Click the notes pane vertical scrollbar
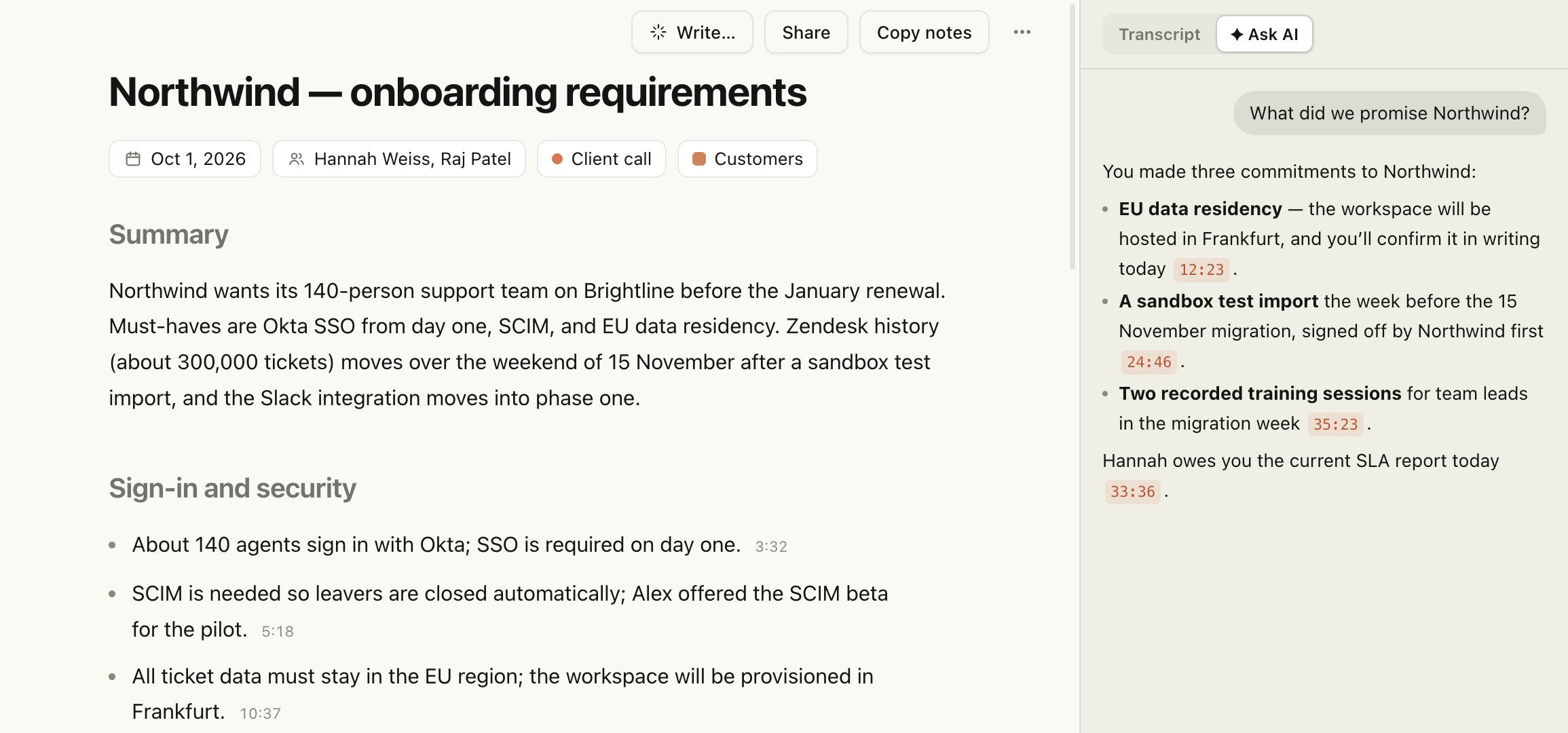This screenshot has width=1568, height=733. pos(1072,136)
